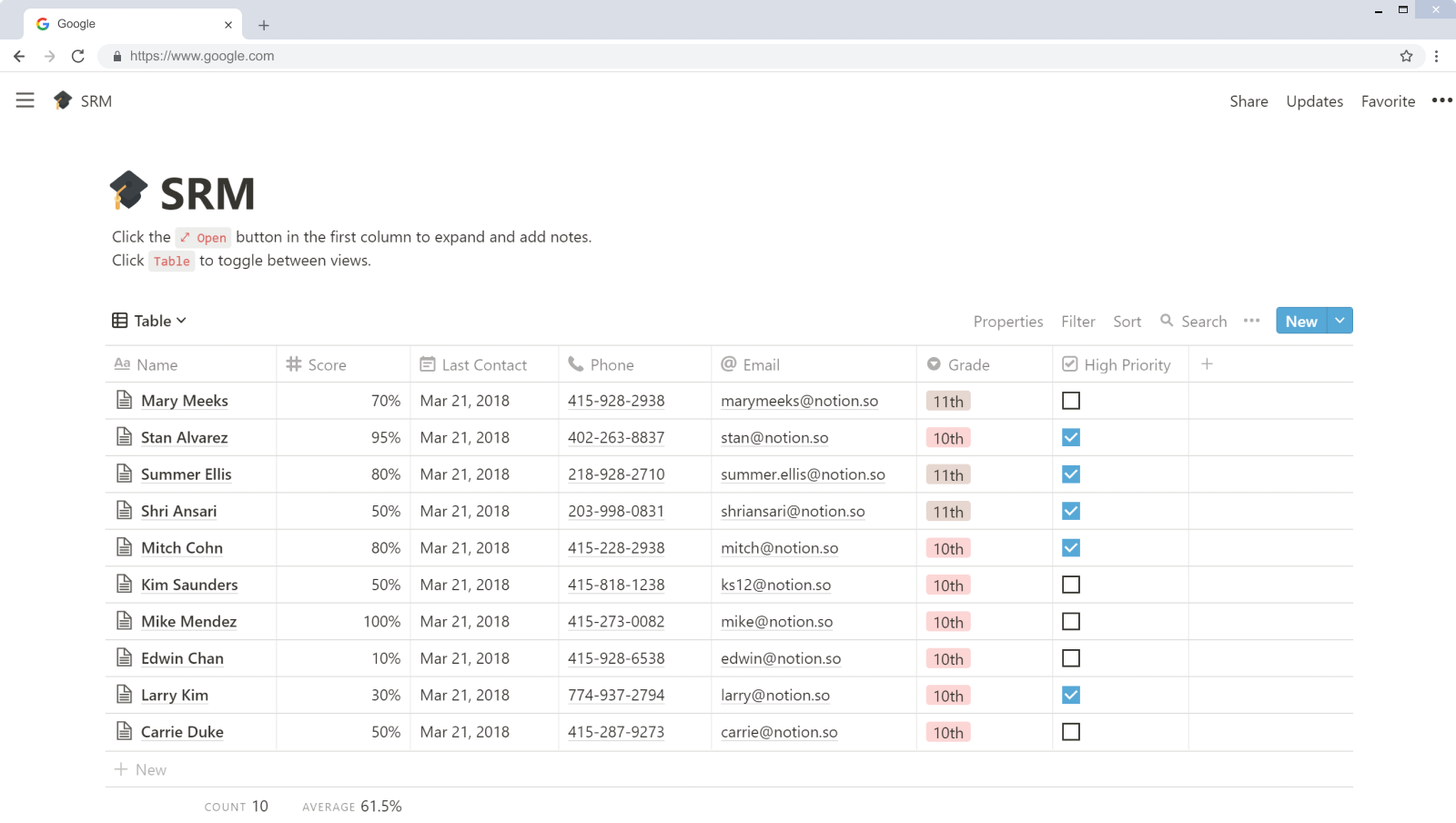Click the large graduation cap page icon
Screen dimensions: 1456x823
(128, 191)
